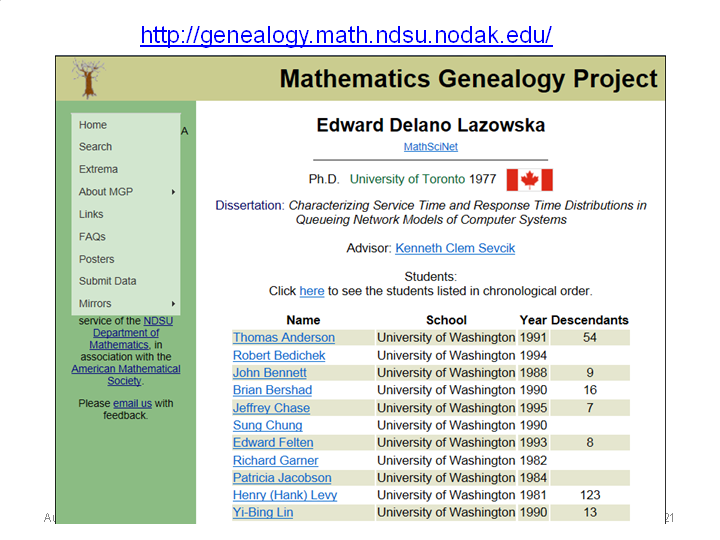Click the Mathematics Genealogy Project banner title
This screenshot has height=540, width=720.
468,79
